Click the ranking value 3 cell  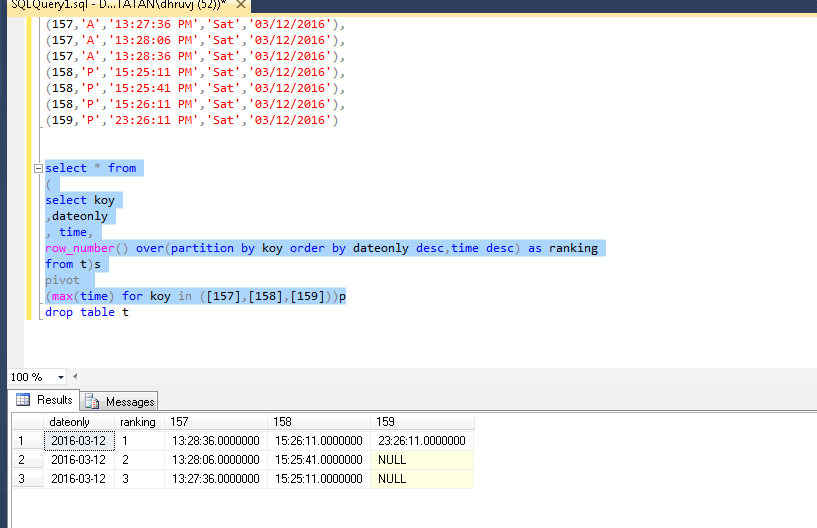click(x=140, y=478)
